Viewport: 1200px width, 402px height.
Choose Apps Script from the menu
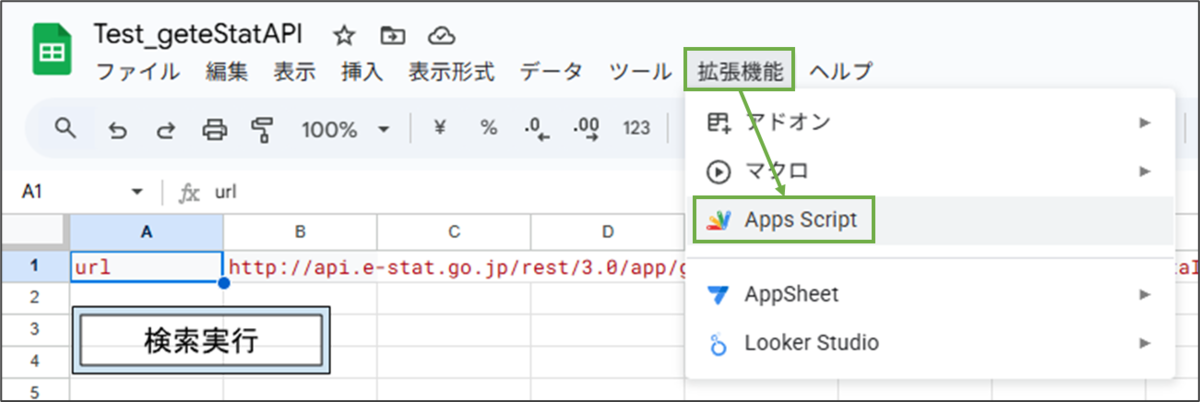coord(930,220)
